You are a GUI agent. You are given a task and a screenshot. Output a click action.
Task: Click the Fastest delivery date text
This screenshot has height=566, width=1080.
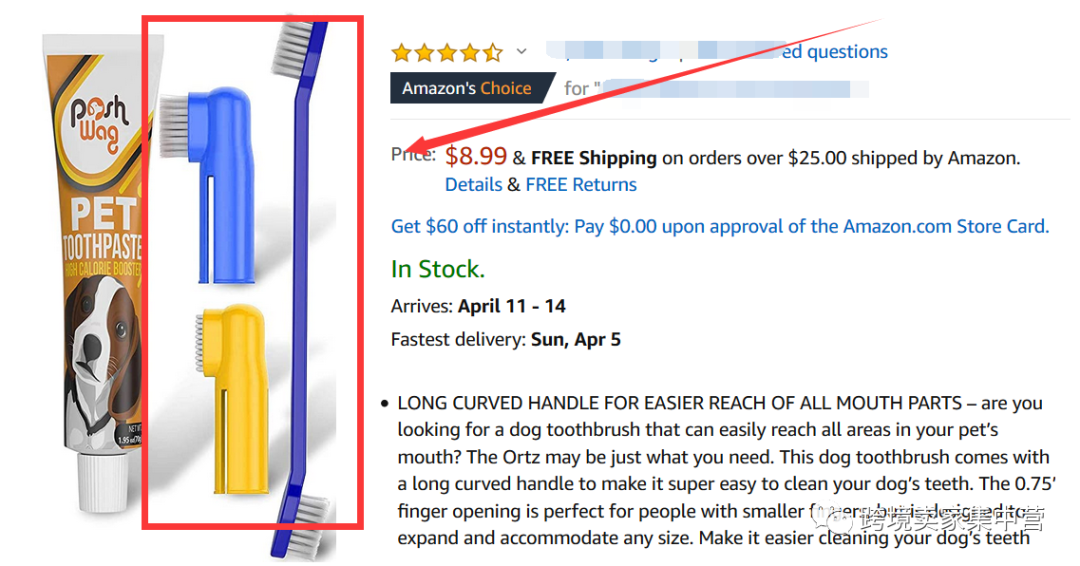(x=573, y=340)
